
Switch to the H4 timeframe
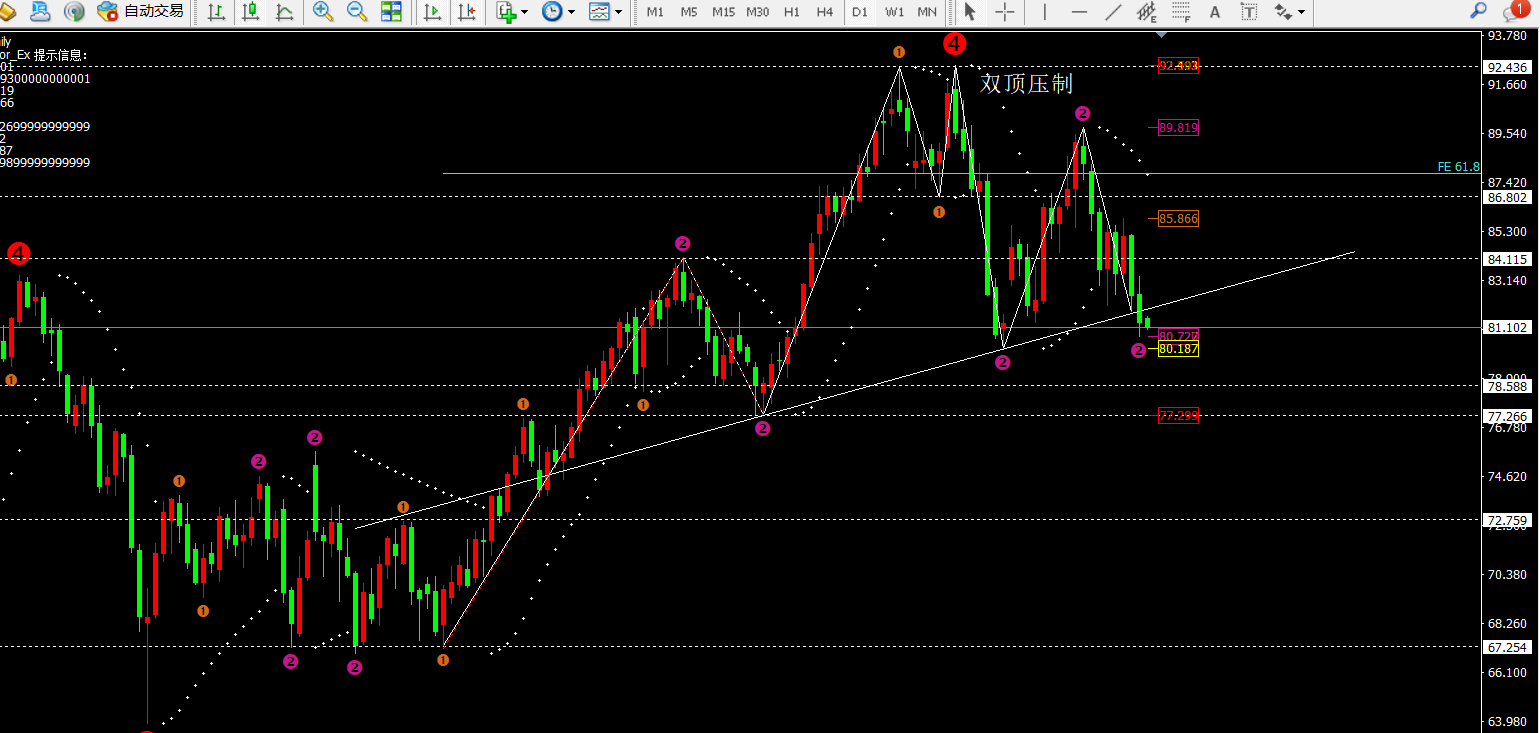(825, 12)
